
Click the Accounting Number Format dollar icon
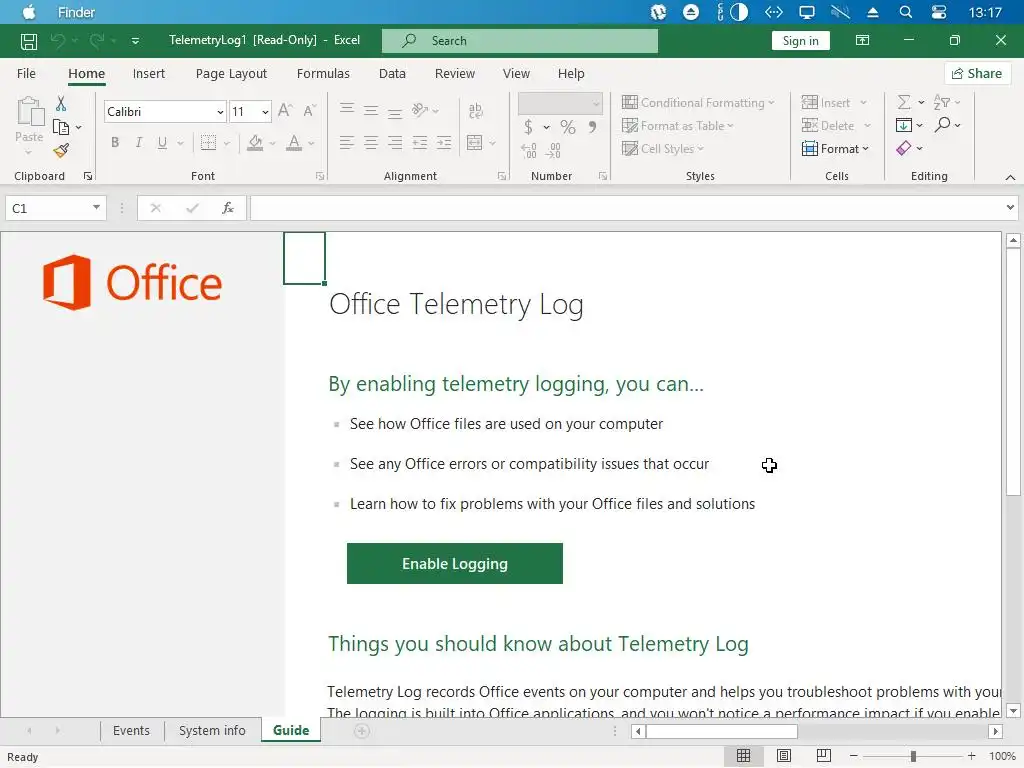528,127
